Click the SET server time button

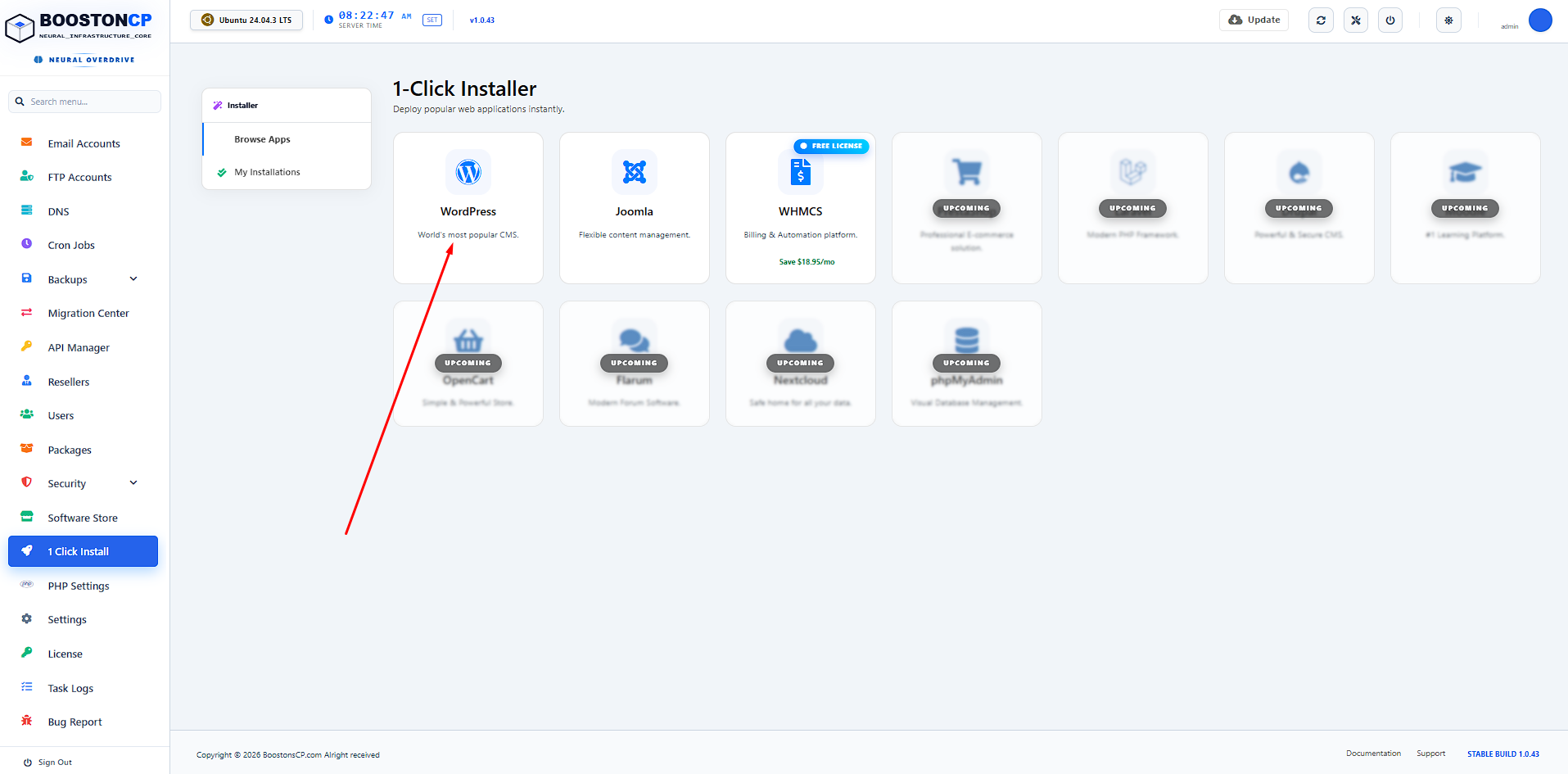[x=432, y=20]
